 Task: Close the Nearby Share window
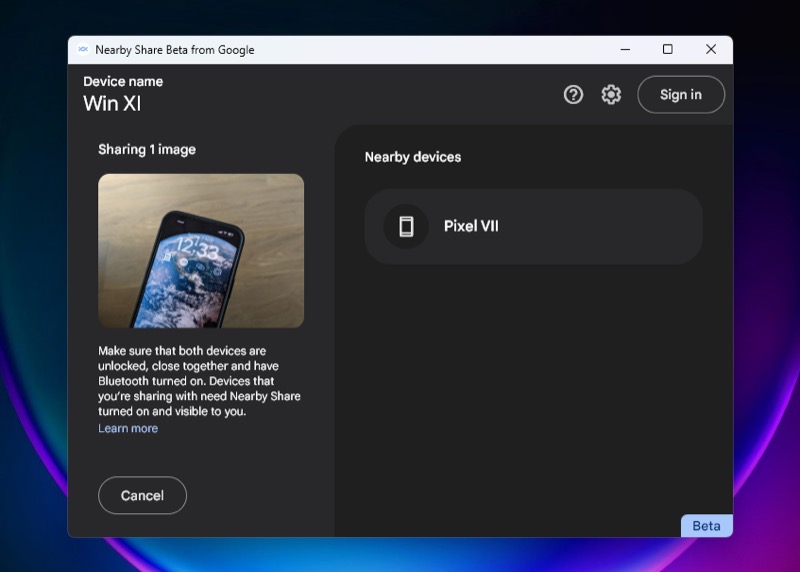(711, 49)
